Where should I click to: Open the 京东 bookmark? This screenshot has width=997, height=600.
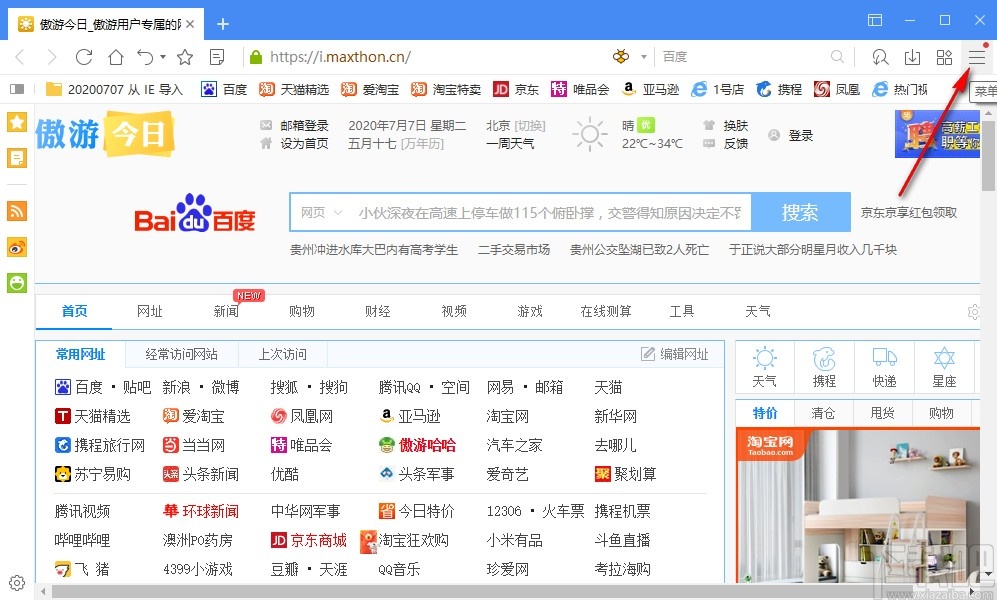click(516, 89)
